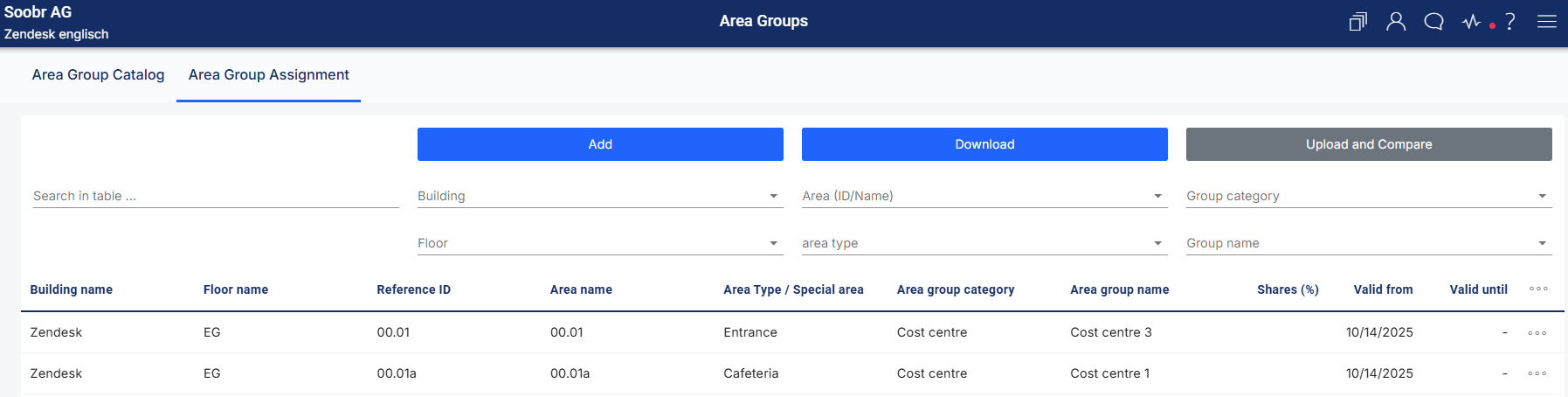Select the Area Group Assignment tab
The height and width of the screenshot is (397, 1568).
pyautogui.click(x=268, y=75)
